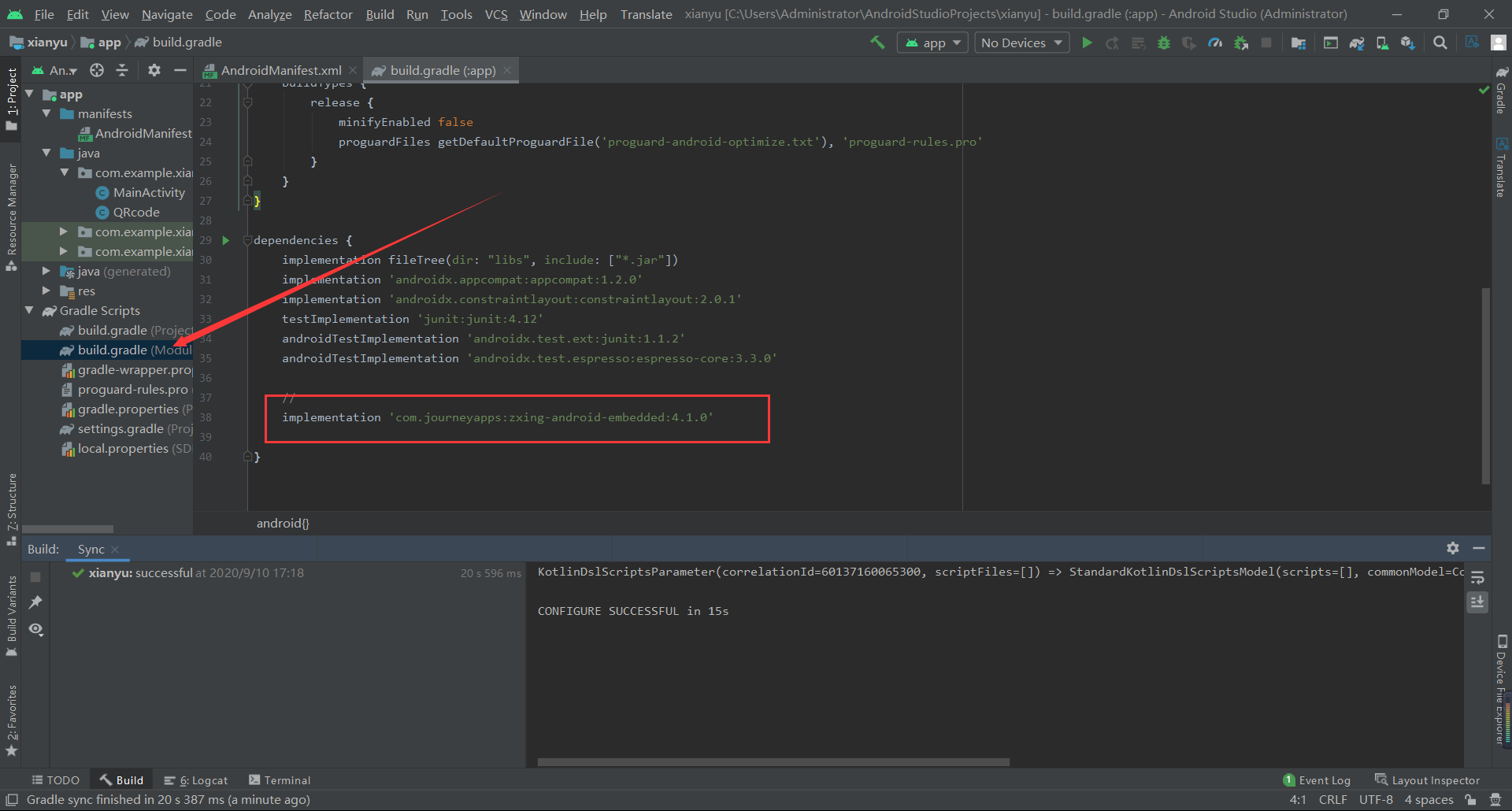Open the Build menu

(380, 14)
